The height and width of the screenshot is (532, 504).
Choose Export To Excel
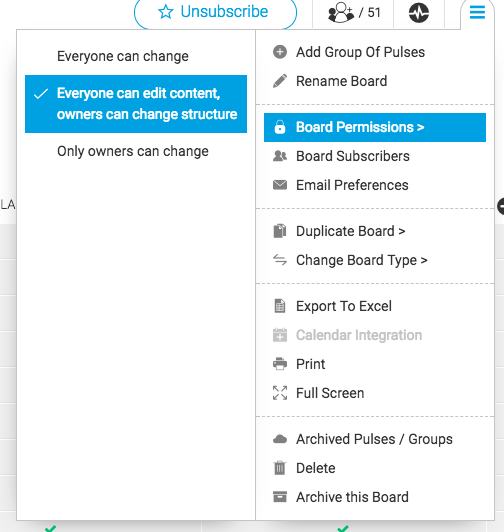coord(375,306)
